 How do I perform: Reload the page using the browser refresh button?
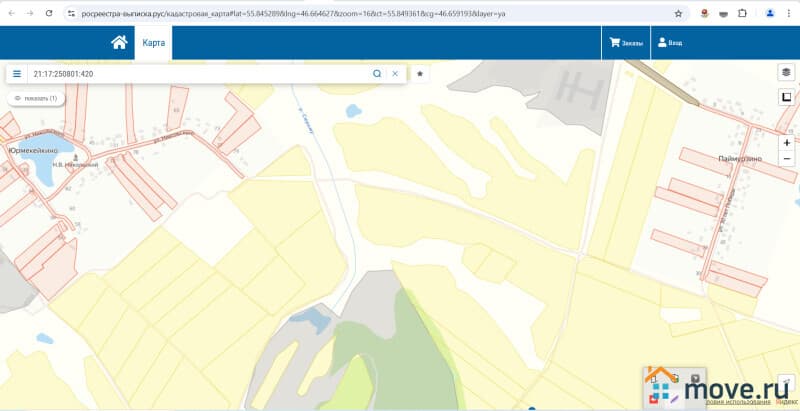point(48,13)
